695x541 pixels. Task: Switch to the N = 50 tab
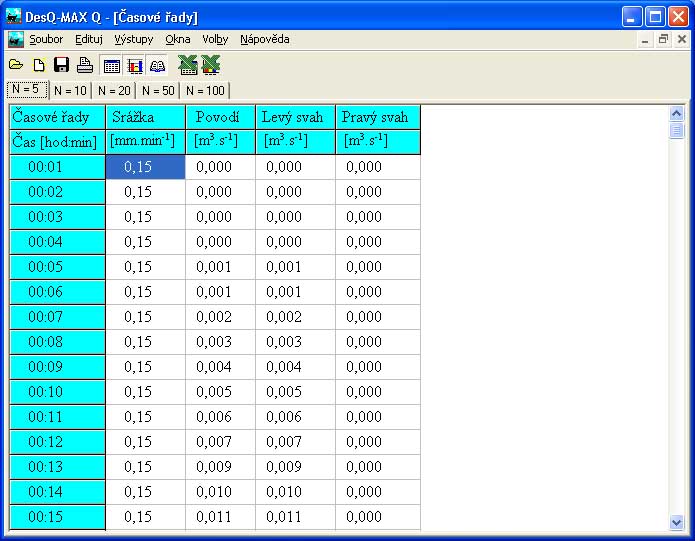click(x=158, y=90)
